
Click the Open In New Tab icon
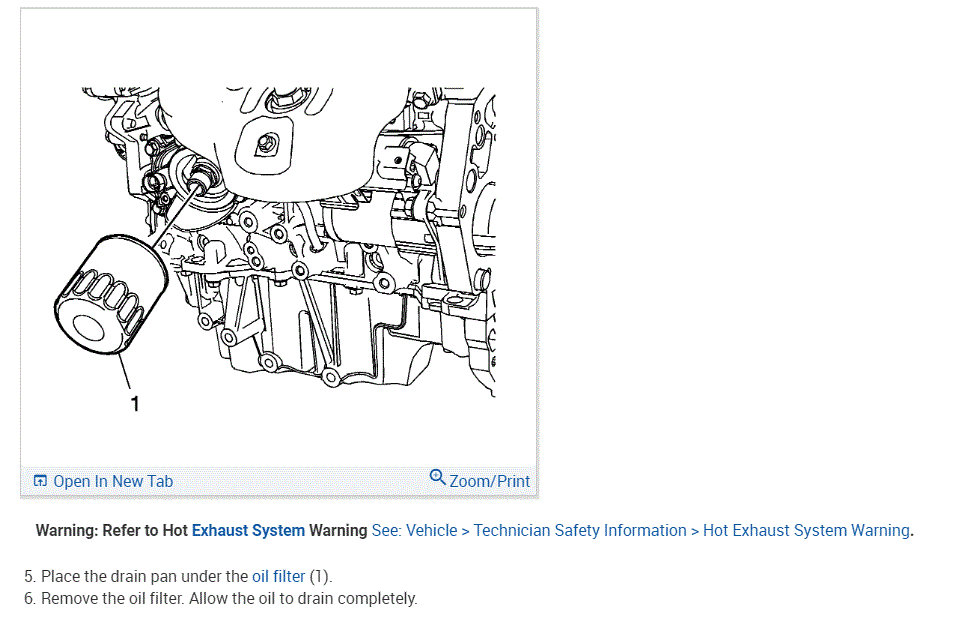(x=40, y=481)
